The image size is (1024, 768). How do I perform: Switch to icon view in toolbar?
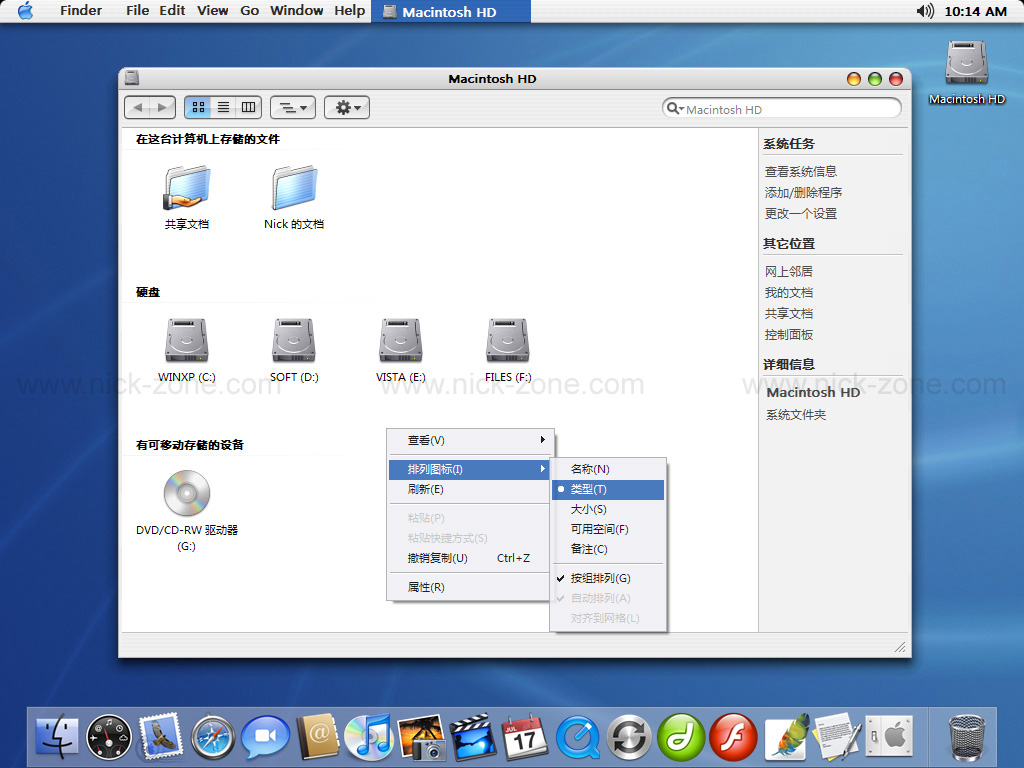[x=199, y=107]
